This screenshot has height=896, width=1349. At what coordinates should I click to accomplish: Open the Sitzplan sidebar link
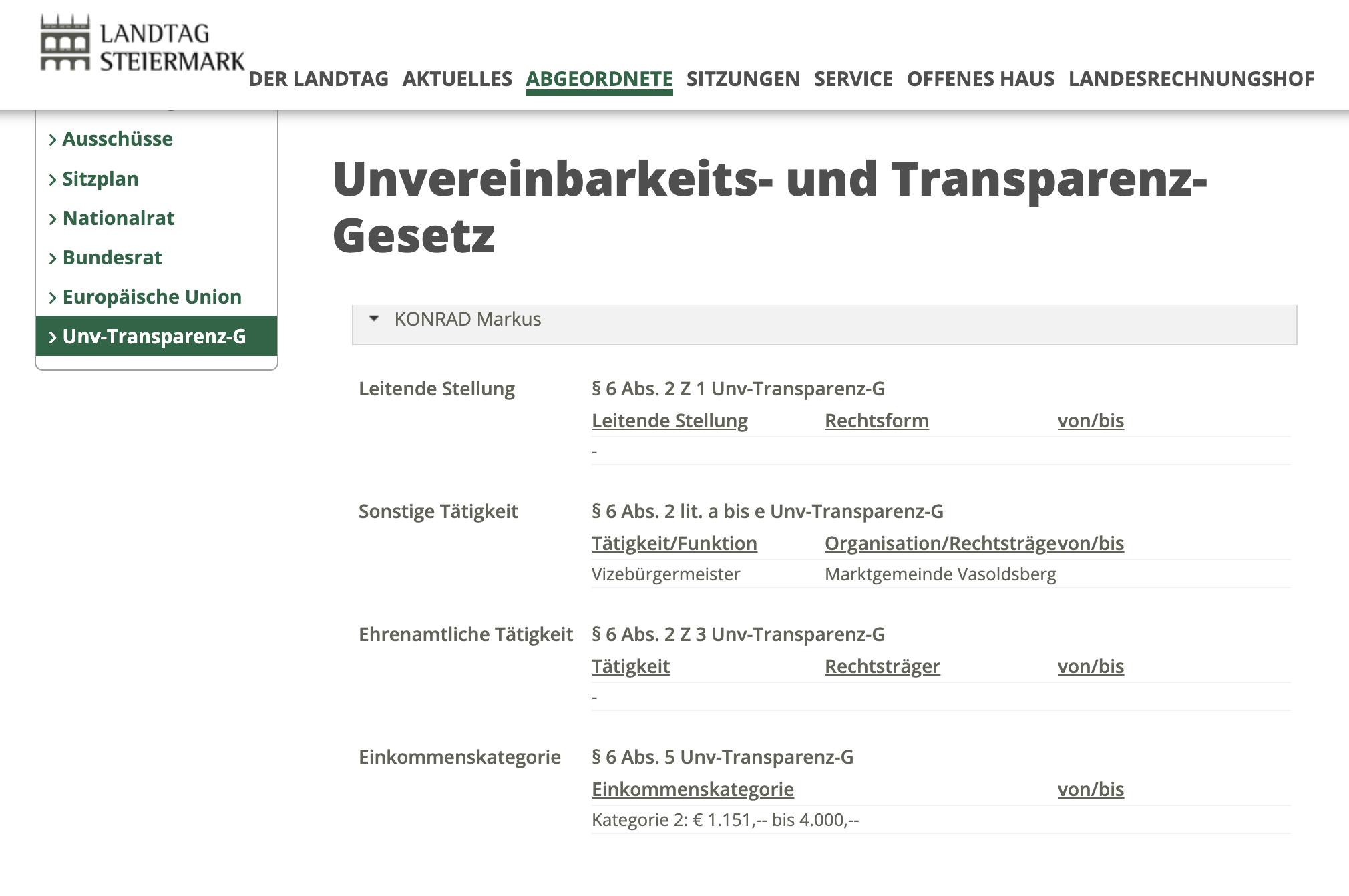click(100, 179)
